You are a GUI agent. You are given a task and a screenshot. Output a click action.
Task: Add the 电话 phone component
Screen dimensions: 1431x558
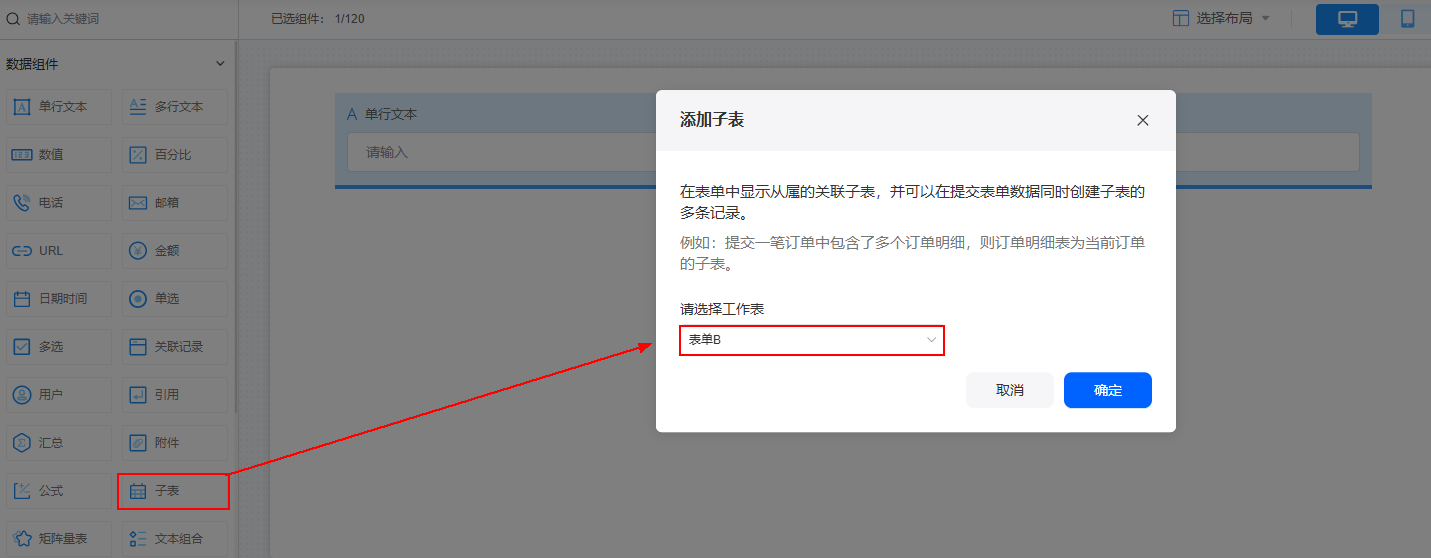[60, 203]
